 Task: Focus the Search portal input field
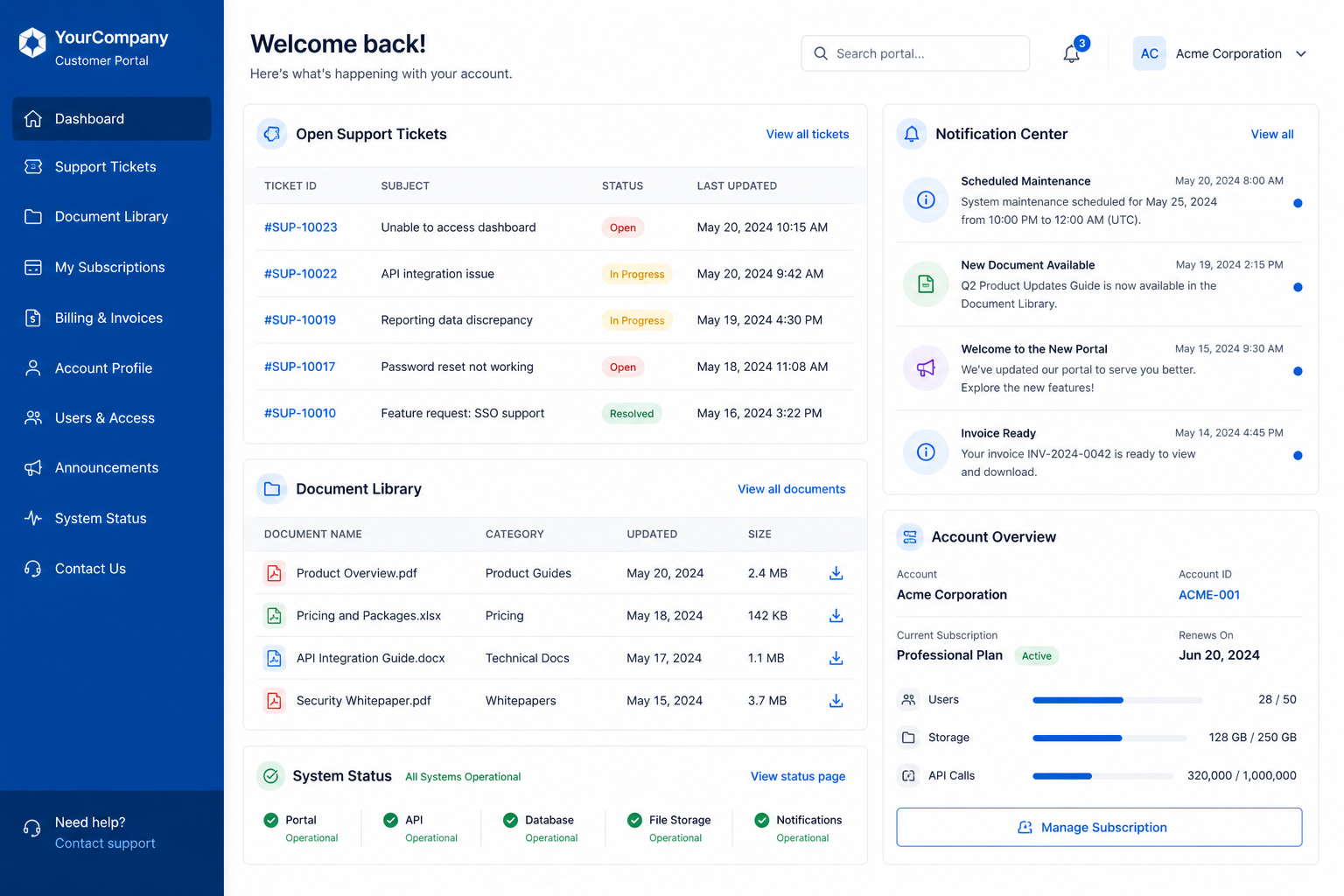click(915, 53)
